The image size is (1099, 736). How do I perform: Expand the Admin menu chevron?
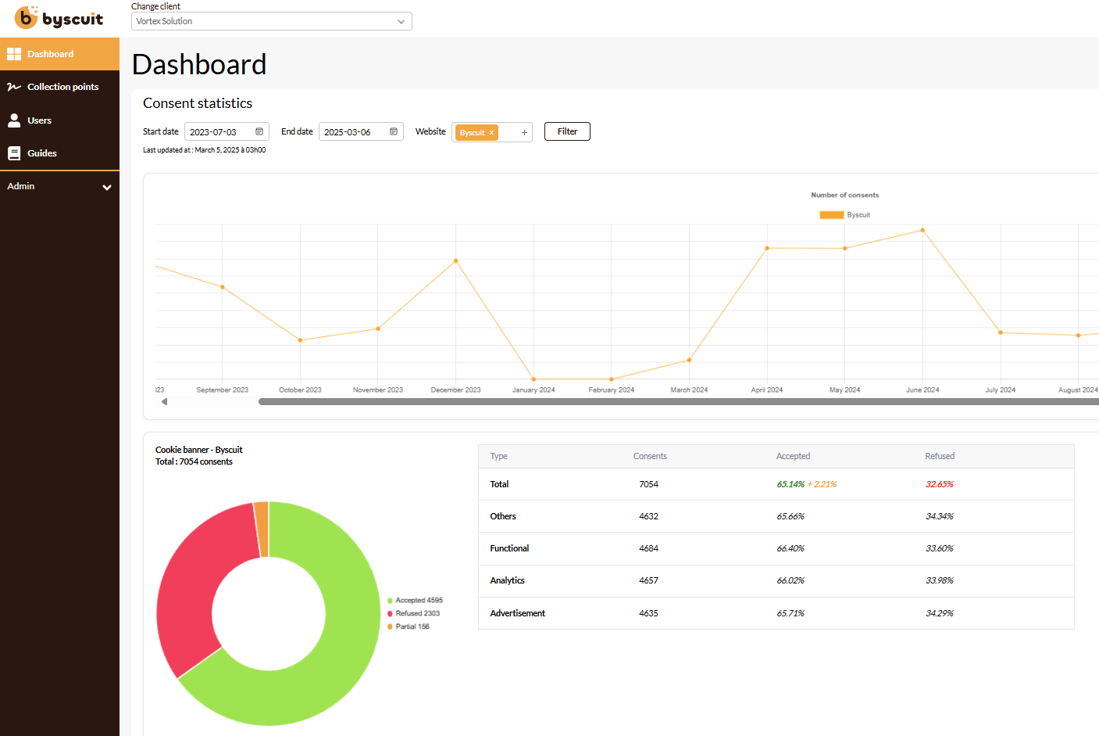tap(107, 187)
